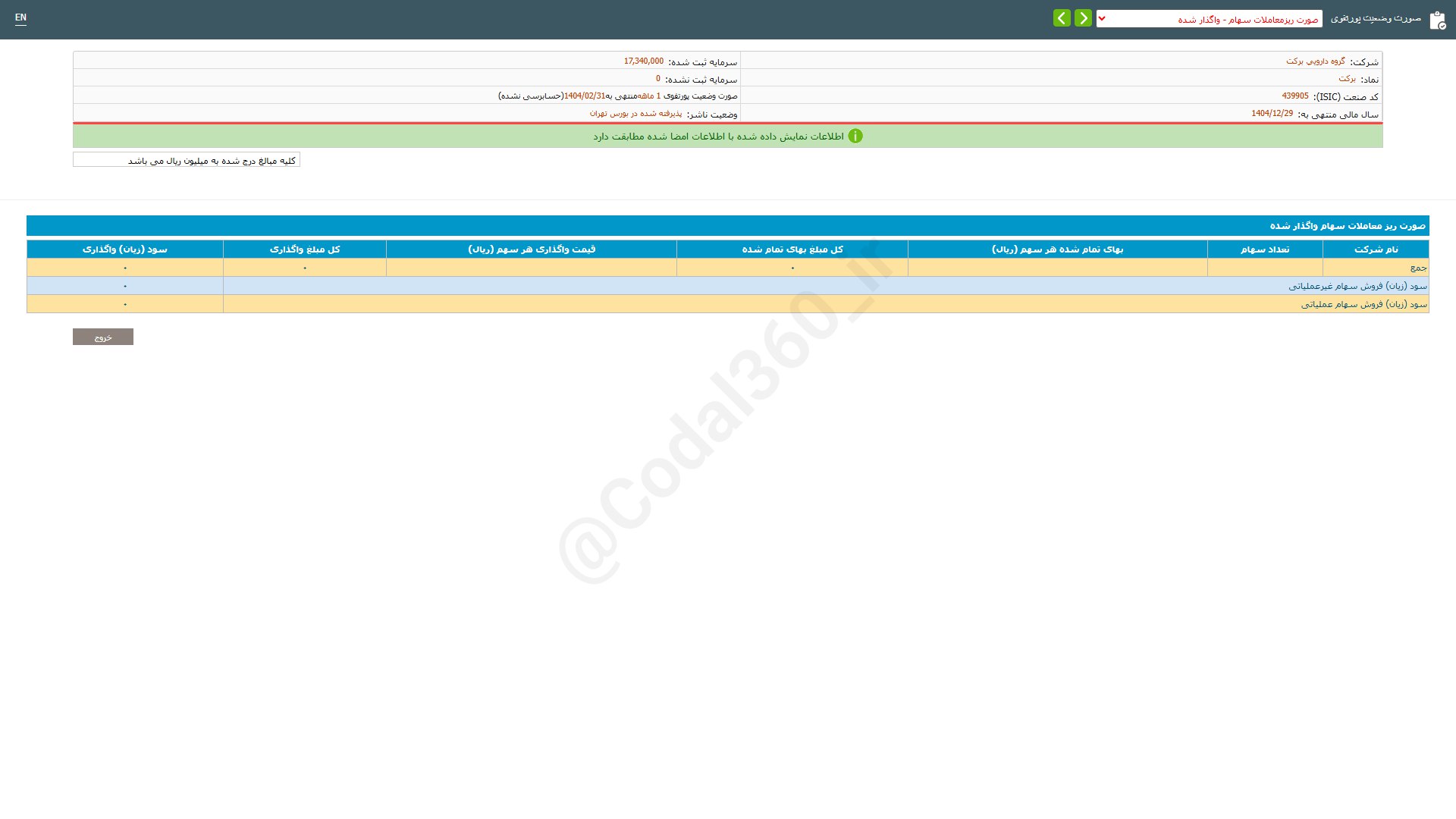Click company name گروه دارویی برکت
Viewport: 1456px width, 819px height.
(1315, 61)
